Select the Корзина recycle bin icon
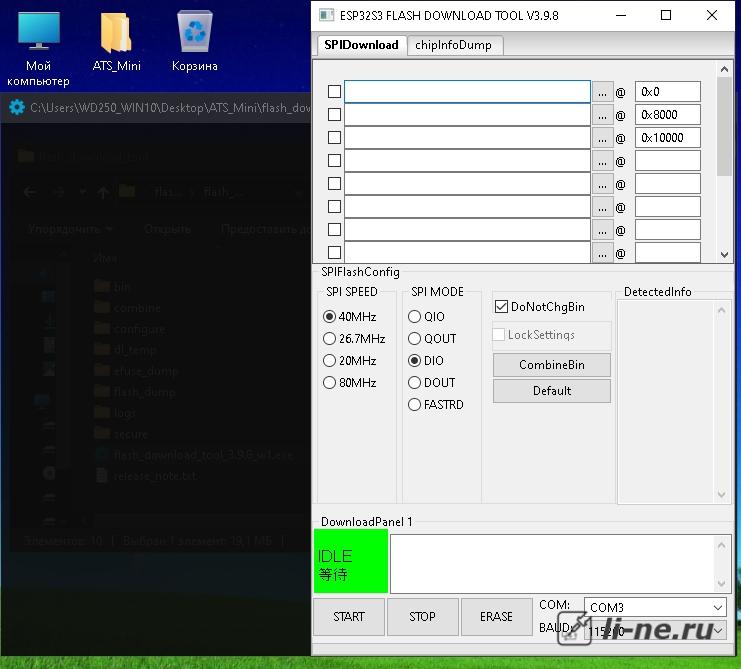 [x=194, y=41]
